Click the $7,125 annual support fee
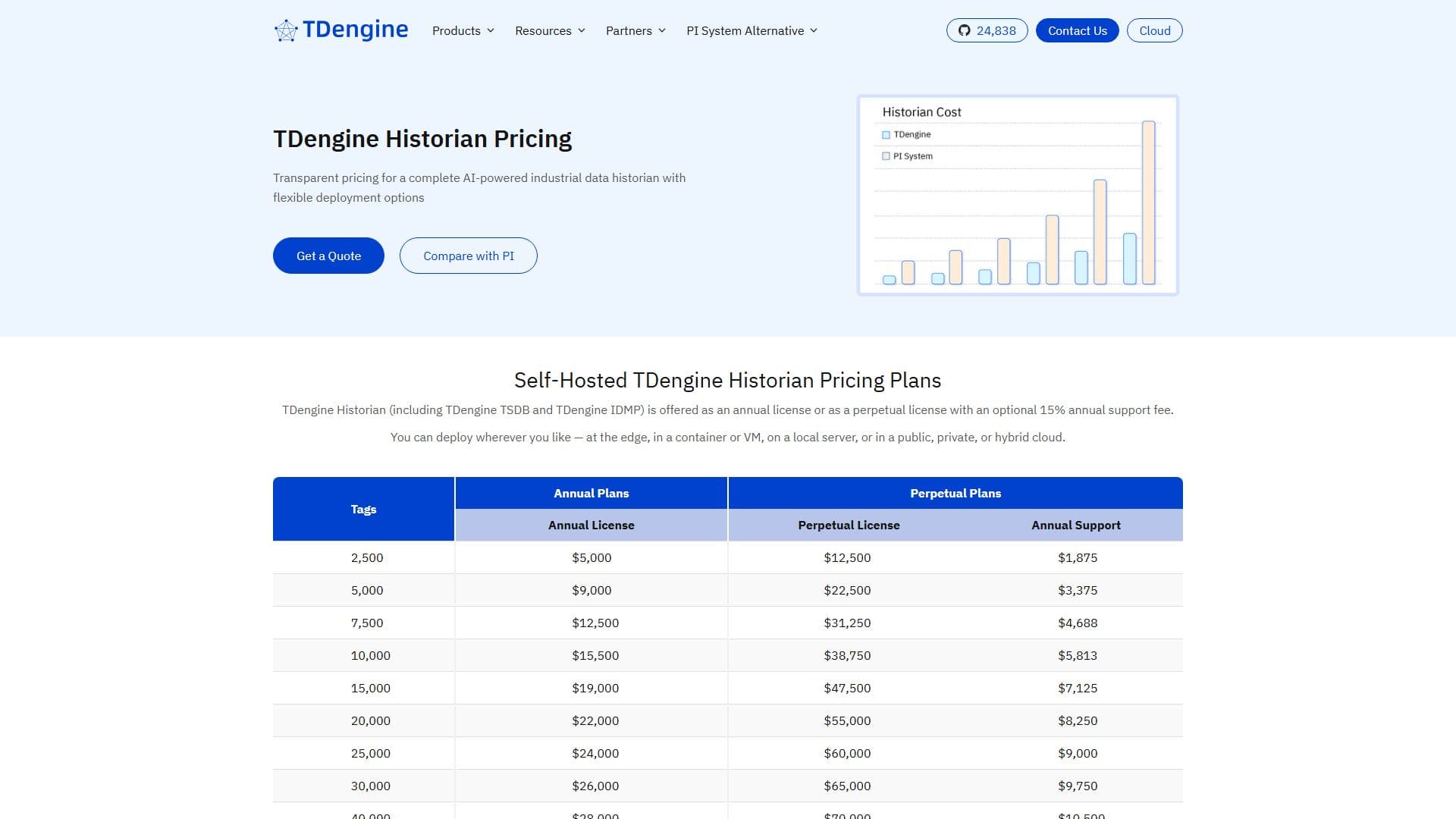This screenshot has width=1456, height=819. [x=1078, y=688]
